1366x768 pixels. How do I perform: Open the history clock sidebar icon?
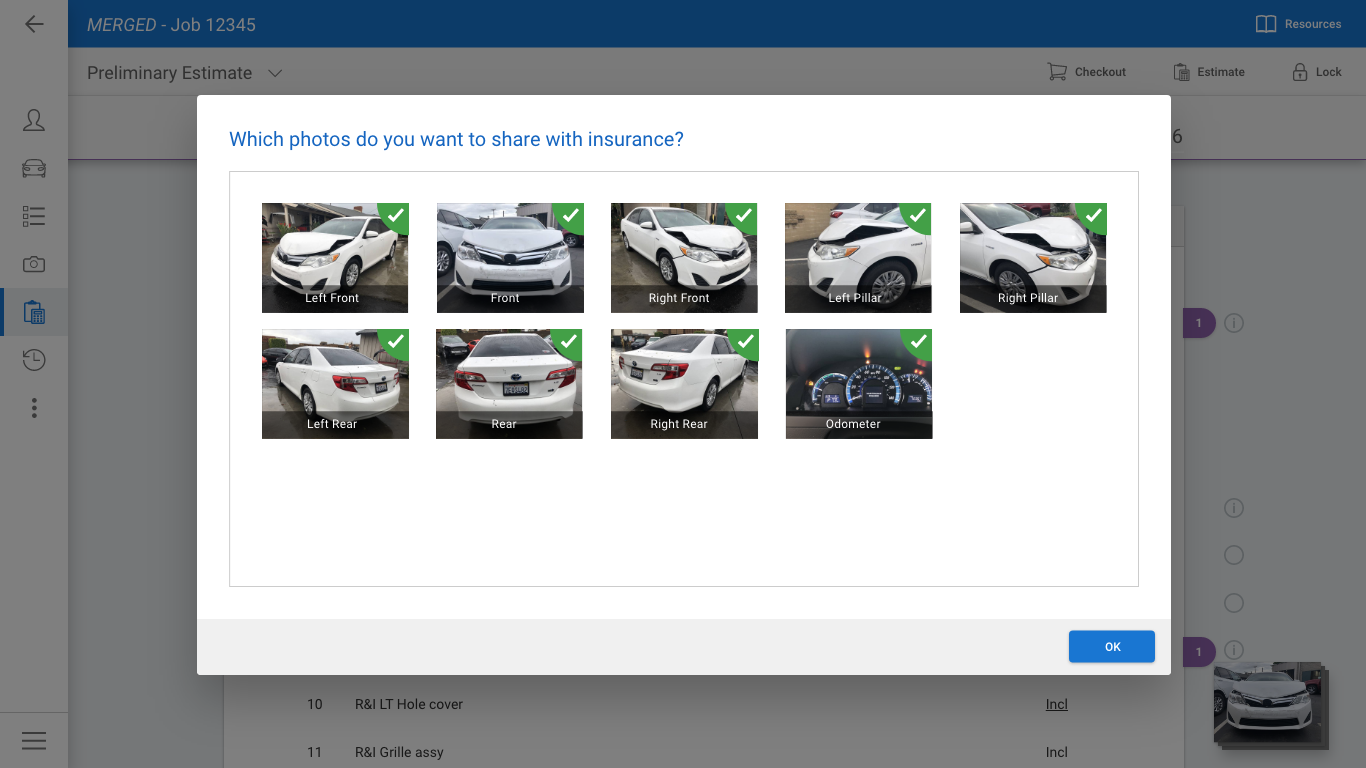34,360
